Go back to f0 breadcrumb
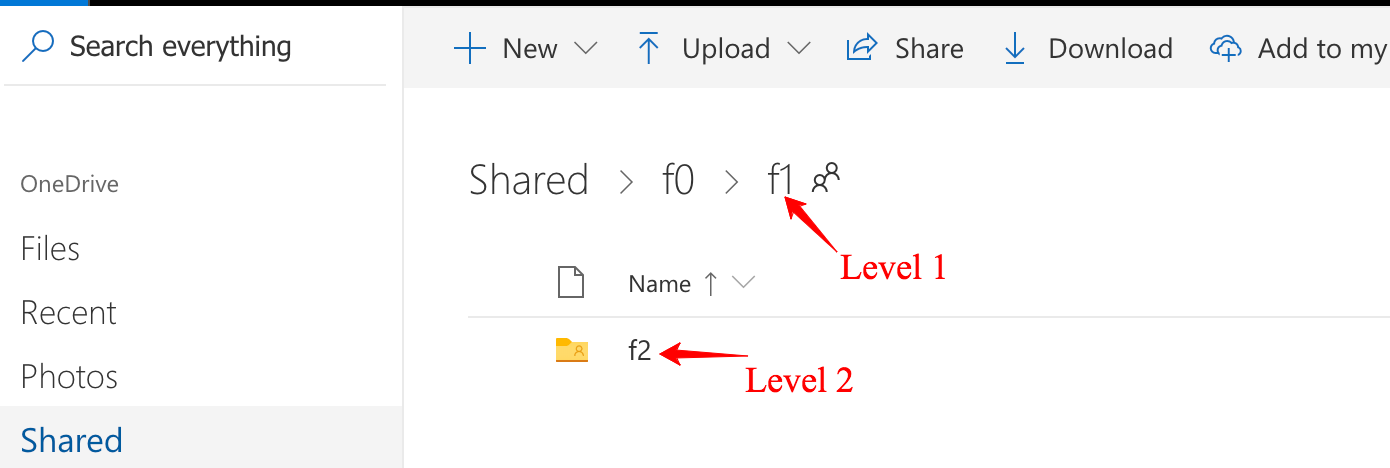1390x468 pixels. [x=678, y=181]
